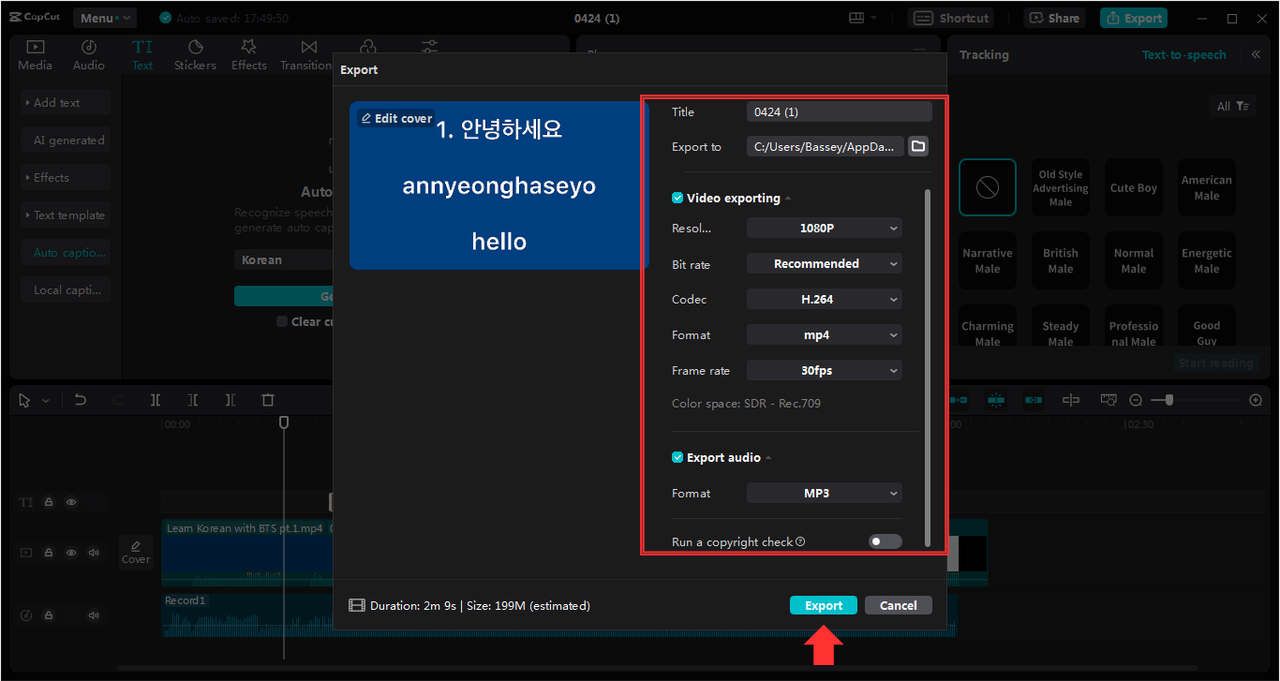Collapse the right panel with double chevron
The width and height of the screenshot is (1280, 681).
[x=1256, y=55]
